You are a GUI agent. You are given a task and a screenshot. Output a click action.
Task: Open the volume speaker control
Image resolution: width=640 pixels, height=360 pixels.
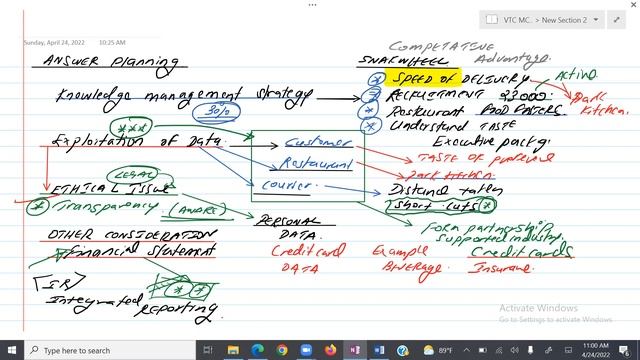515,350
